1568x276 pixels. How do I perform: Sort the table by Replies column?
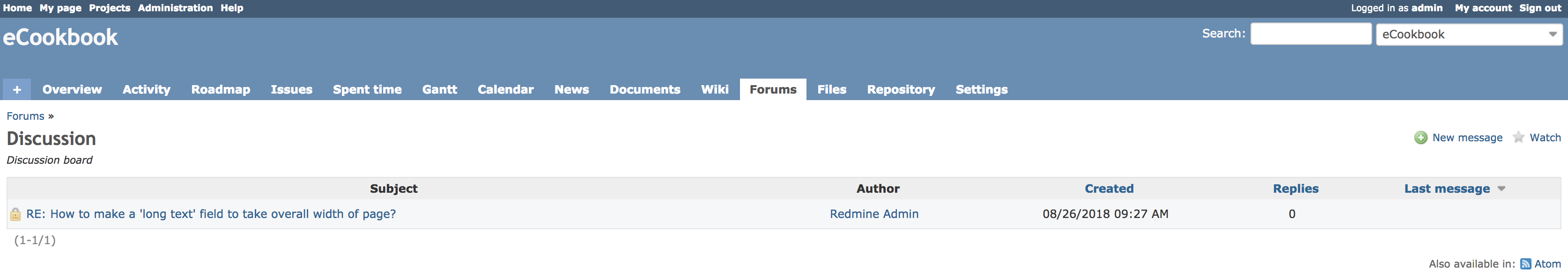pos(1295,189)
